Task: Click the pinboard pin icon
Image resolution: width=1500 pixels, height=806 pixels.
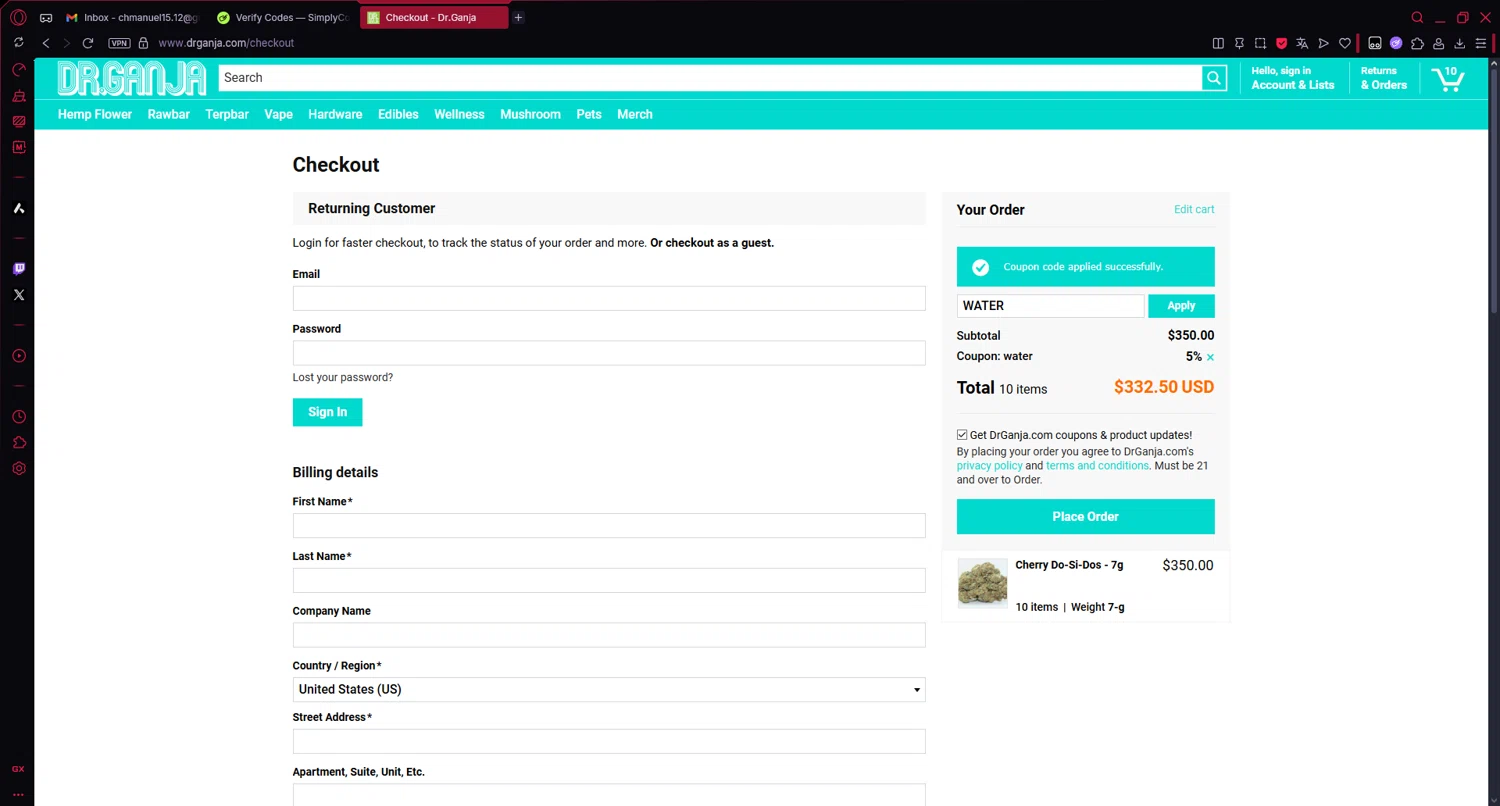Action: tap(1239, 43)
